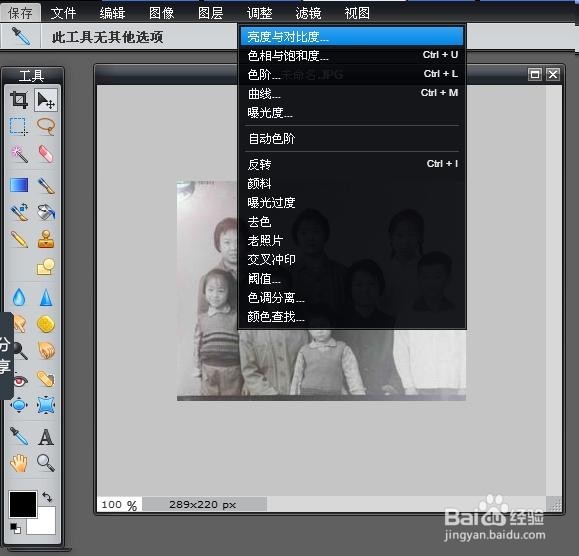579x556 pixels.
Task: Swap foreground and background colors
Action: [x=47, y=497]
